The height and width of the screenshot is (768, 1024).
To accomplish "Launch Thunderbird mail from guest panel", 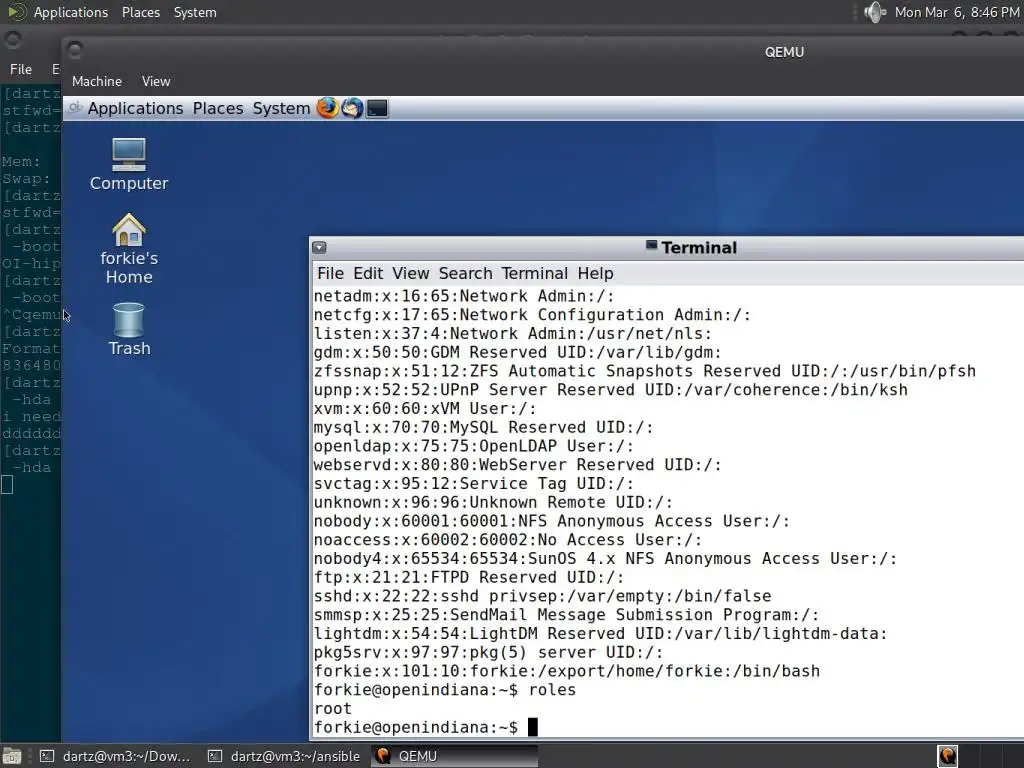I will click(x=352, y=108).
